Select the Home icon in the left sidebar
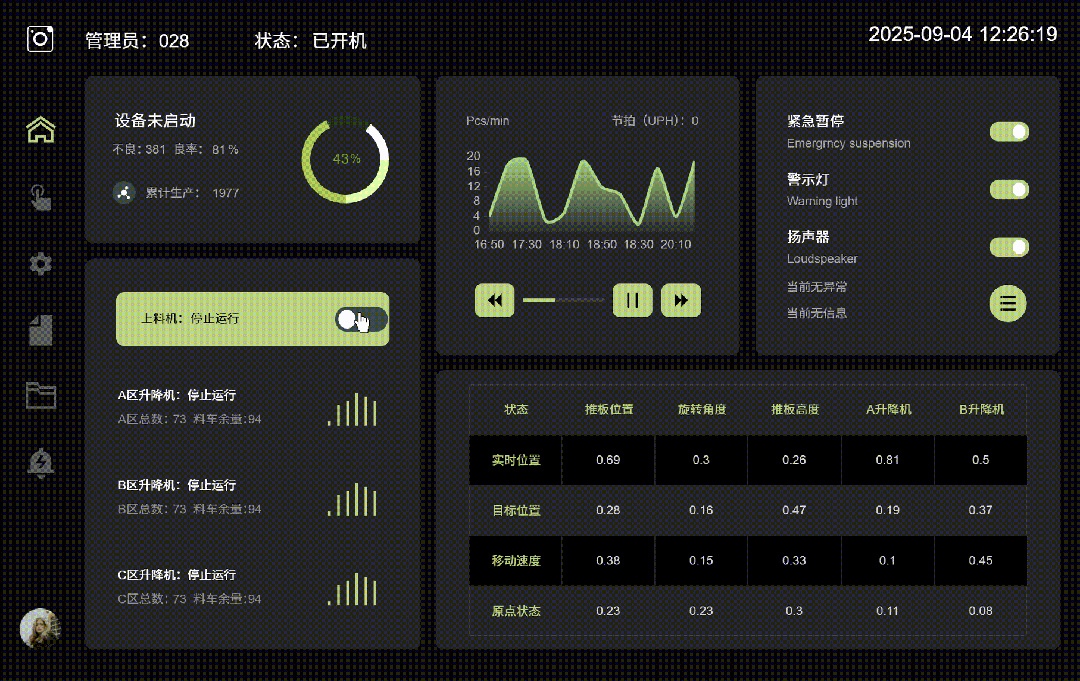The image size is (1080, 681). click(40, 129)
